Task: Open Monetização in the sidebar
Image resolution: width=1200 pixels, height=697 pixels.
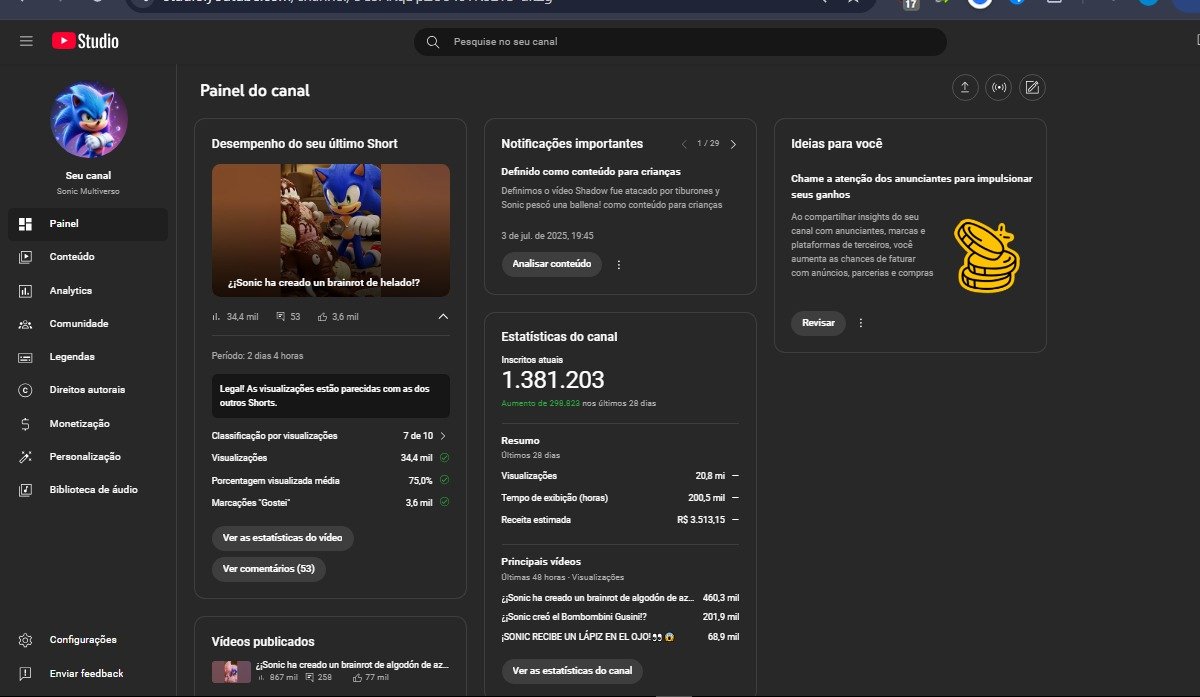Action: point(88,424)
